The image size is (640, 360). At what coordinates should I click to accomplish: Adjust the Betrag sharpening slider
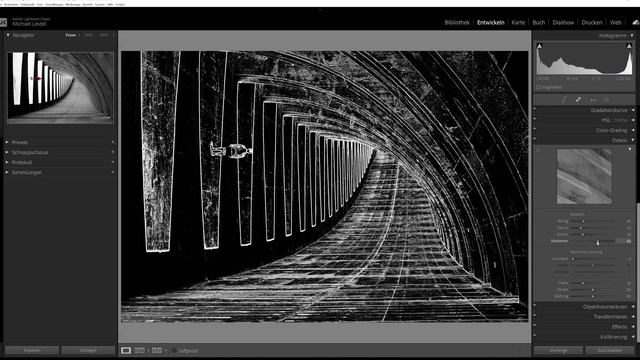click(x=583, y=221)
